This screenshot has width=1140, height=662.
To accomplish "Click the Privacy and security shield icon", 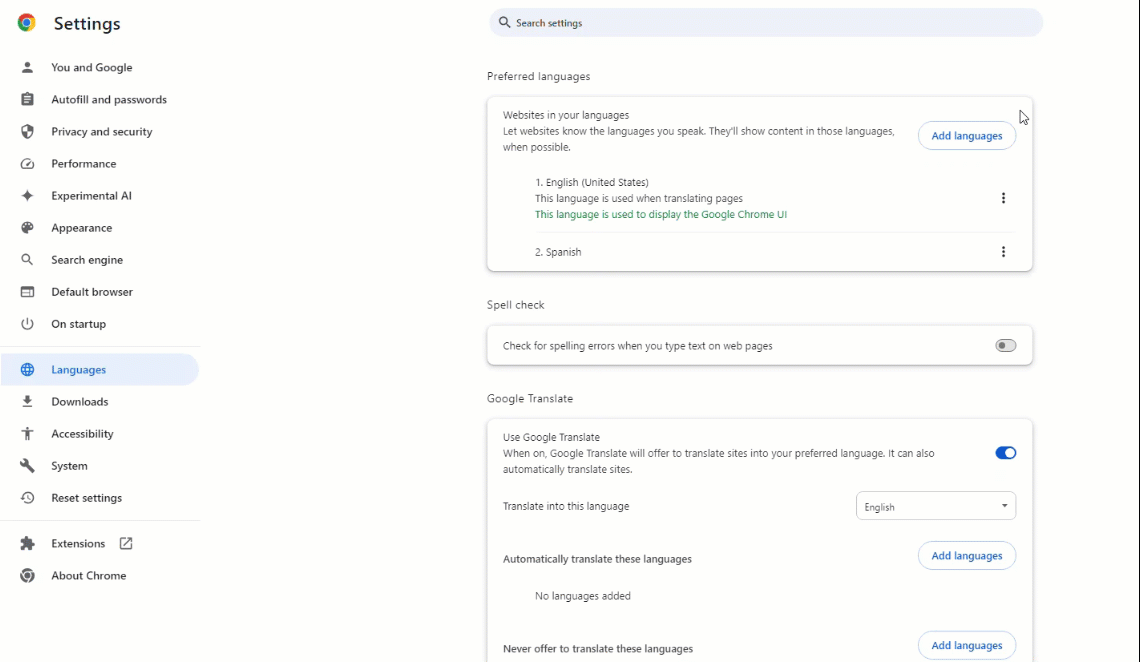I will click(27, 132).
